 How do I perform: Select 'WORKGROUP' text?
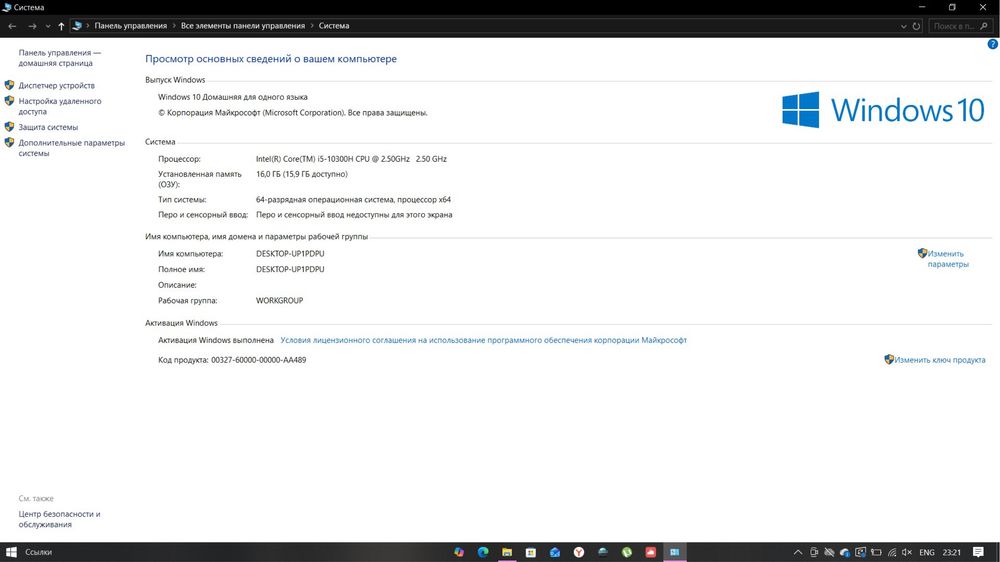click(x=279, y=301)
